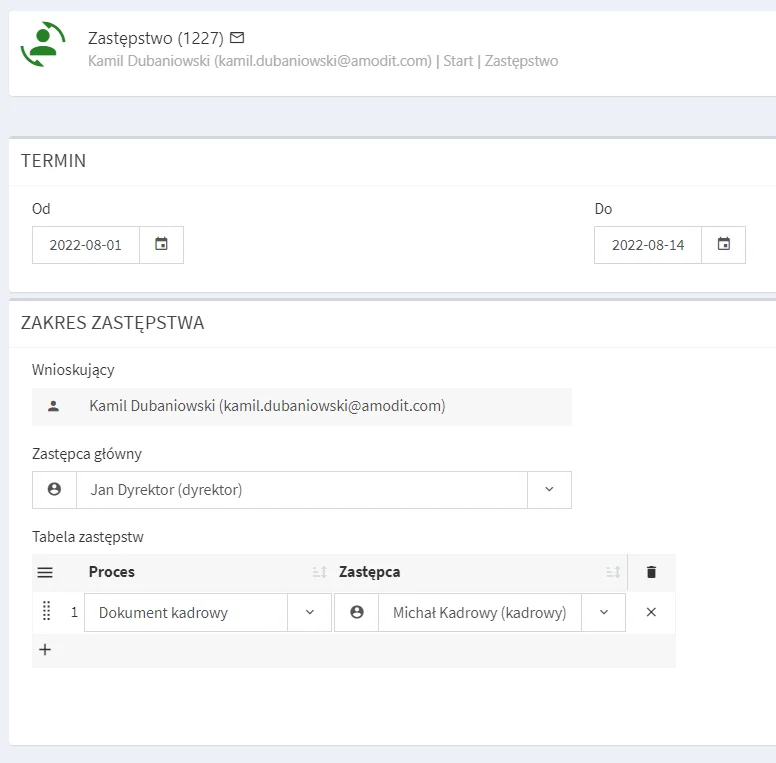Click the user icon beside Michał Kadrowy

(357, 612)
